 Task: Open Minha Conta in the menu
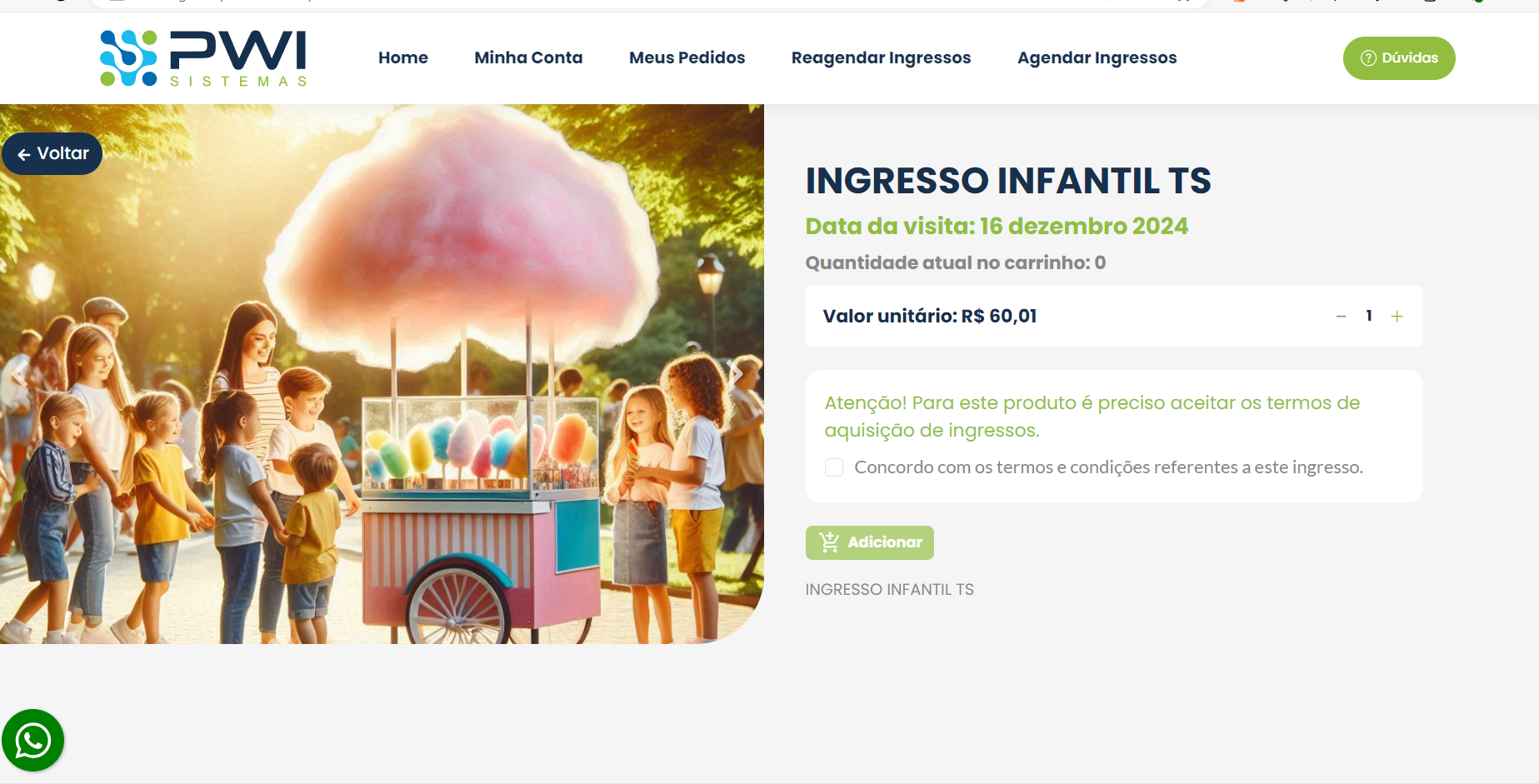pyautogui.click(x=528, y=57)
